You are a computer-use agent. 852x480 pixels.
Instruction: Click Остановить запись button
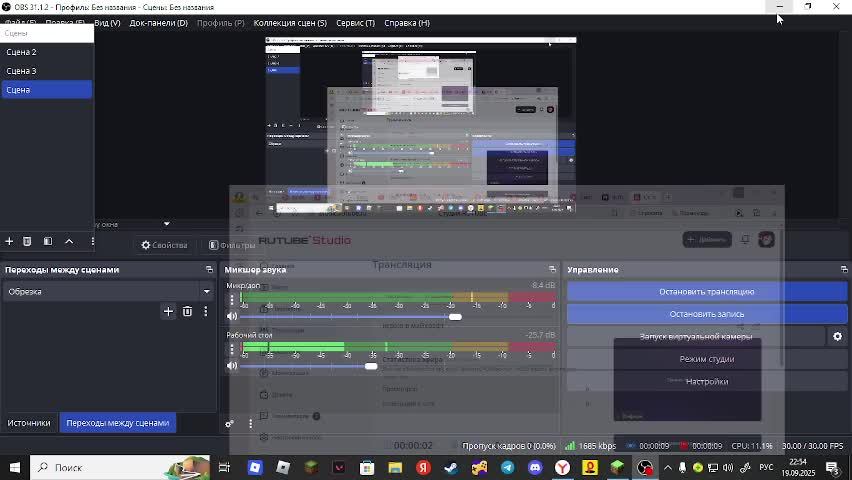[x=707, y=314]
